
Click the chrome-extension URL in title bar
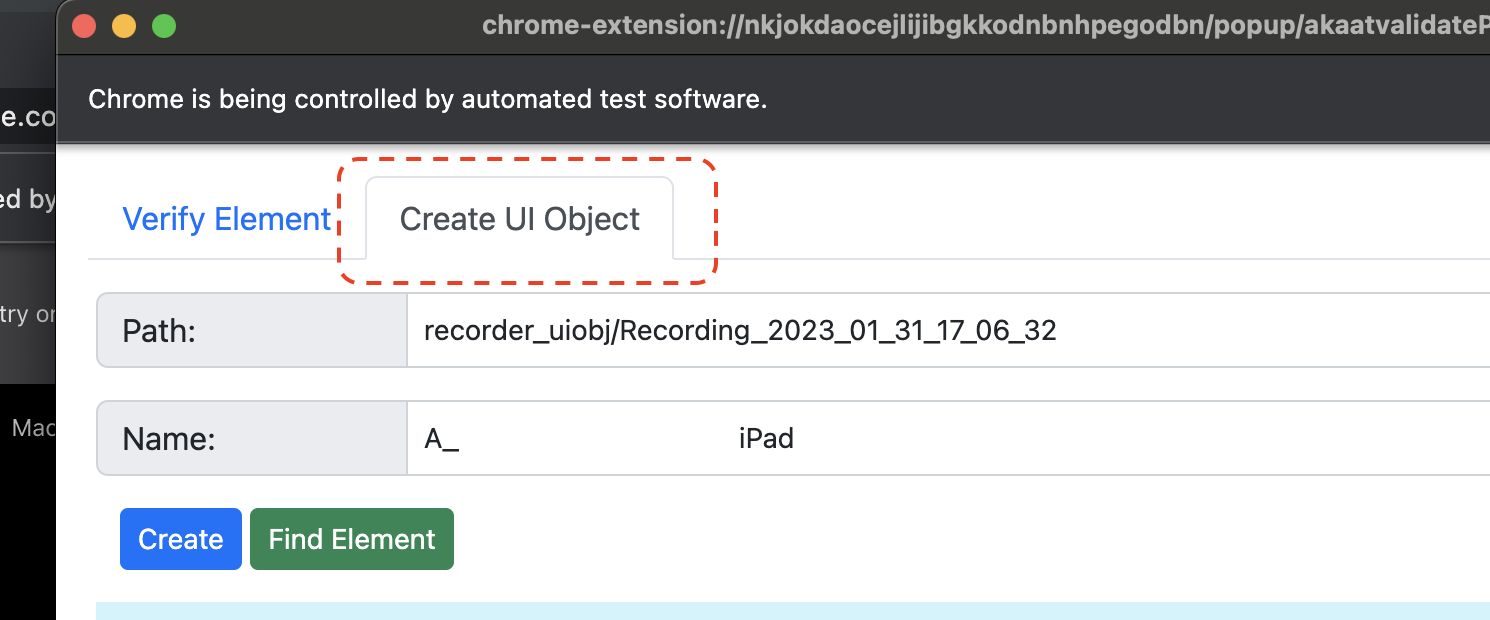point(985,26)
